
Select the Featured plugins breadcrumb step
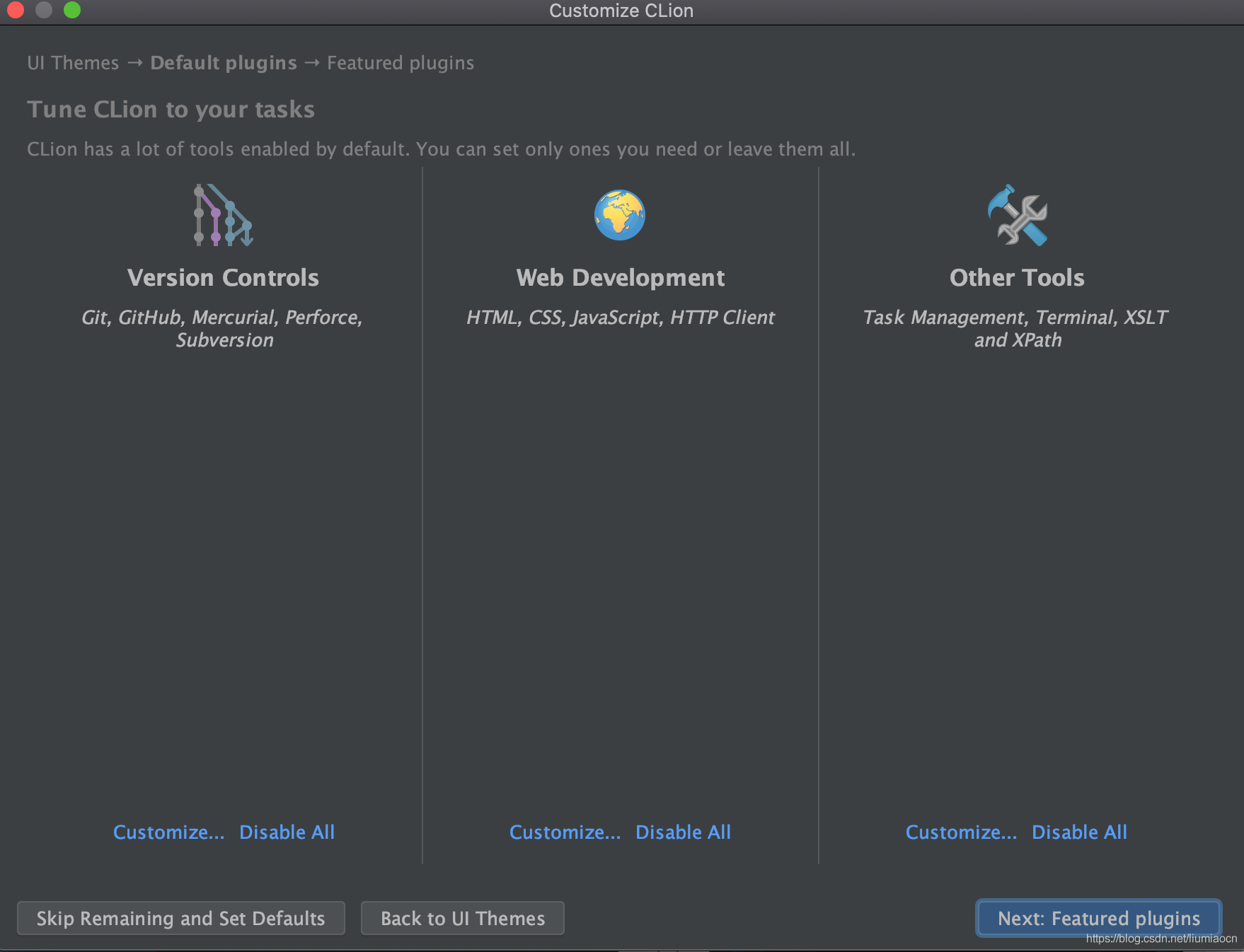[401, 63]
